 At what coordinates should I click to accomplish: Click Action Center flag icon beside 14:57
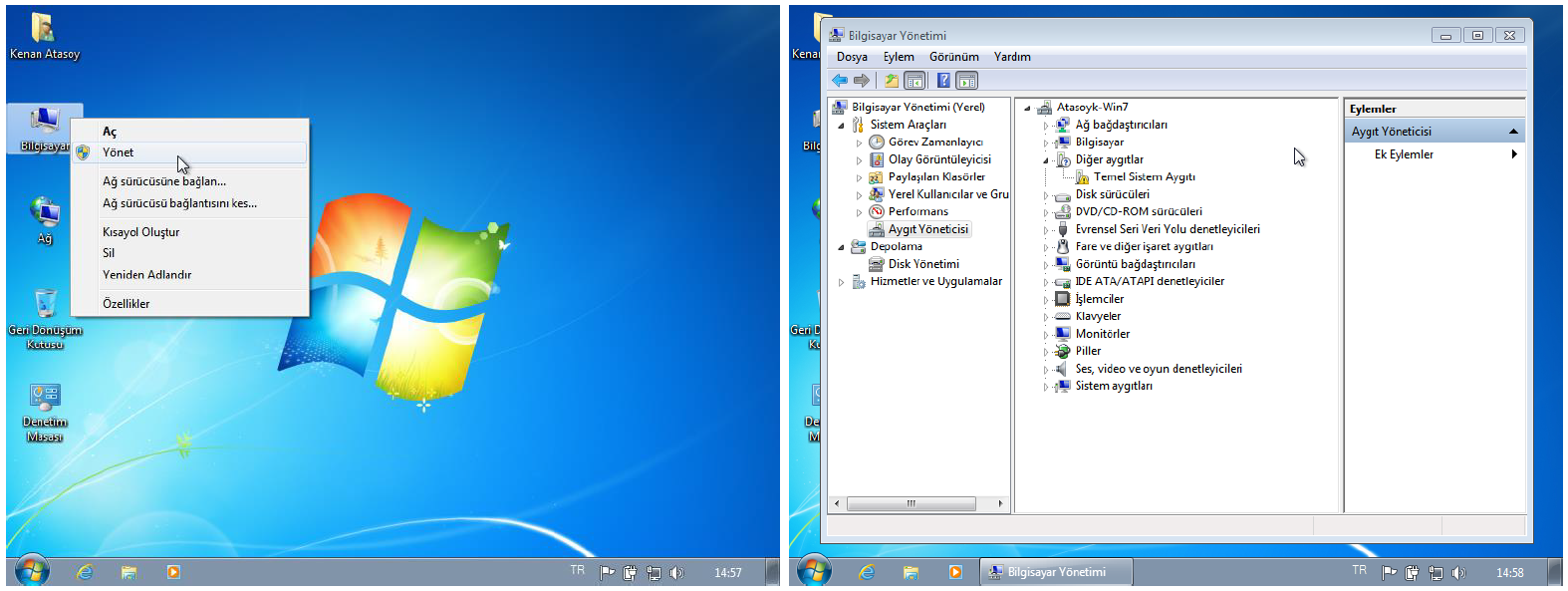click(607, 573)
